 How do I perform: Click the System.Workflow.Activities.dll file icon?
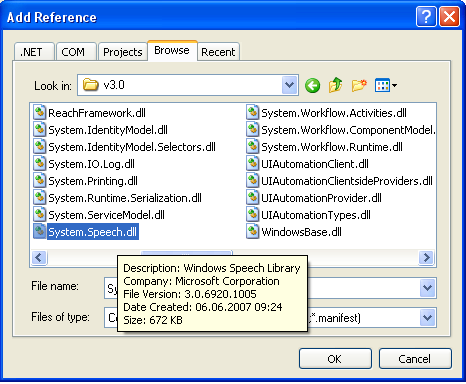coord(252,112)
